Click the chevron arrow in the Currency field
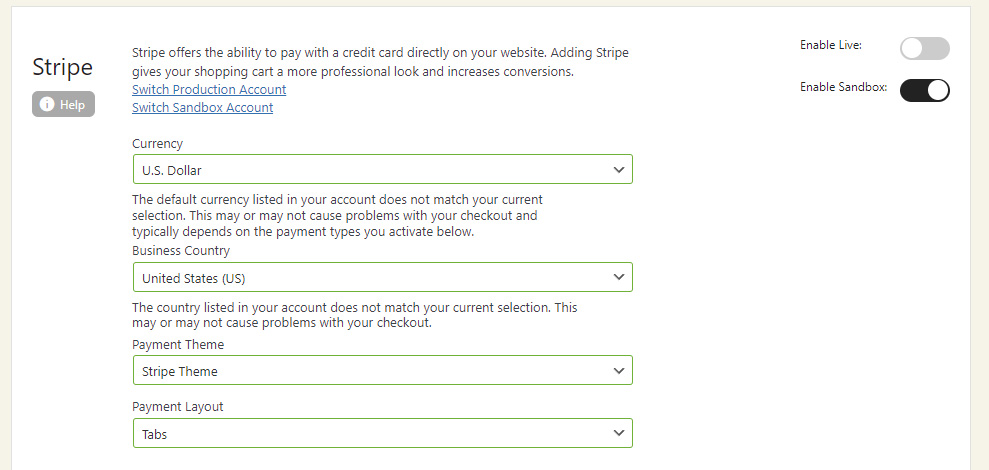Screen dimensions: 989x470 (x=619, y=170)
